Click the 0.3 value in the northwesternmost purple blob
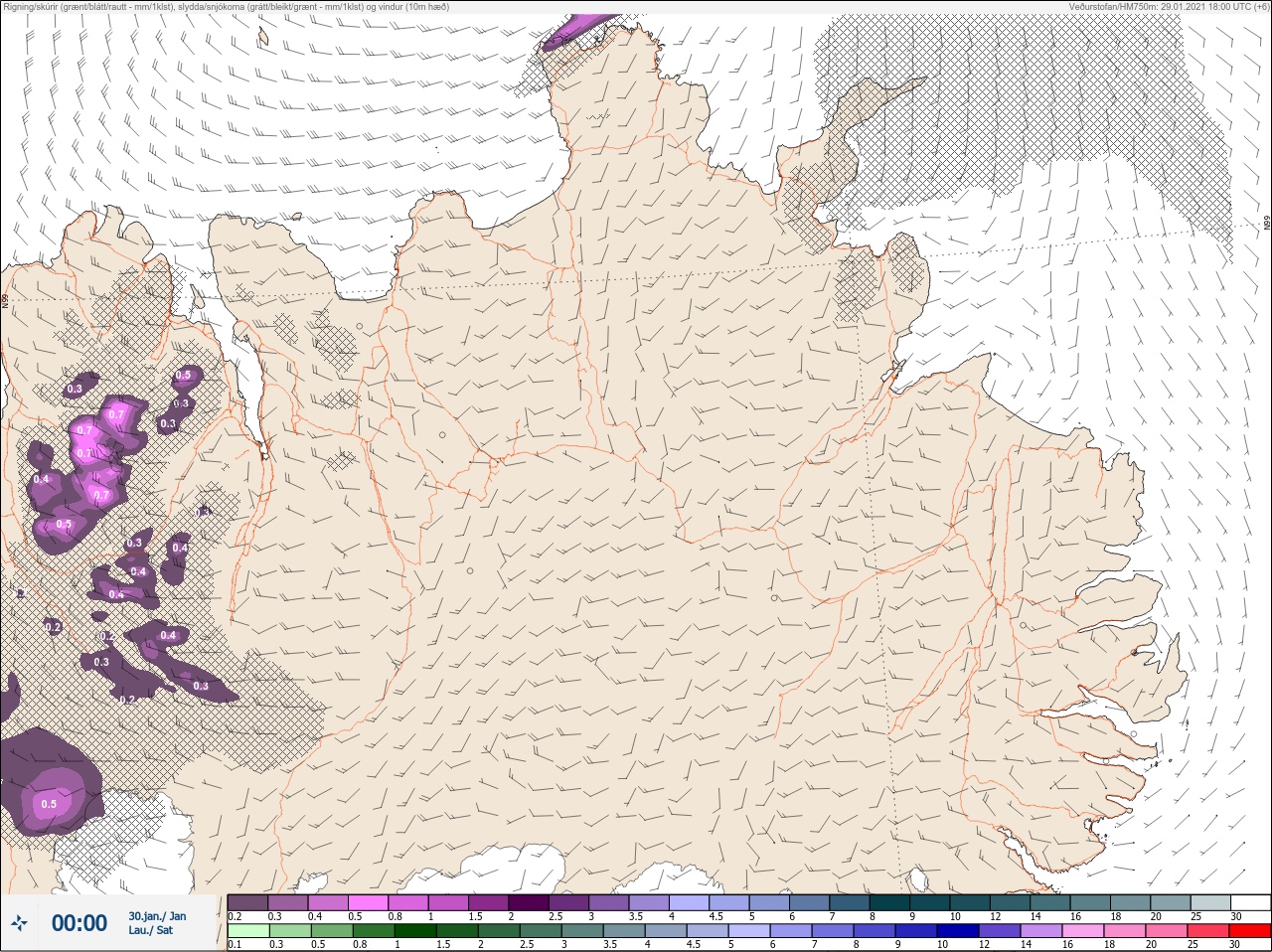The image size is (1272, 952). point(75,389)
